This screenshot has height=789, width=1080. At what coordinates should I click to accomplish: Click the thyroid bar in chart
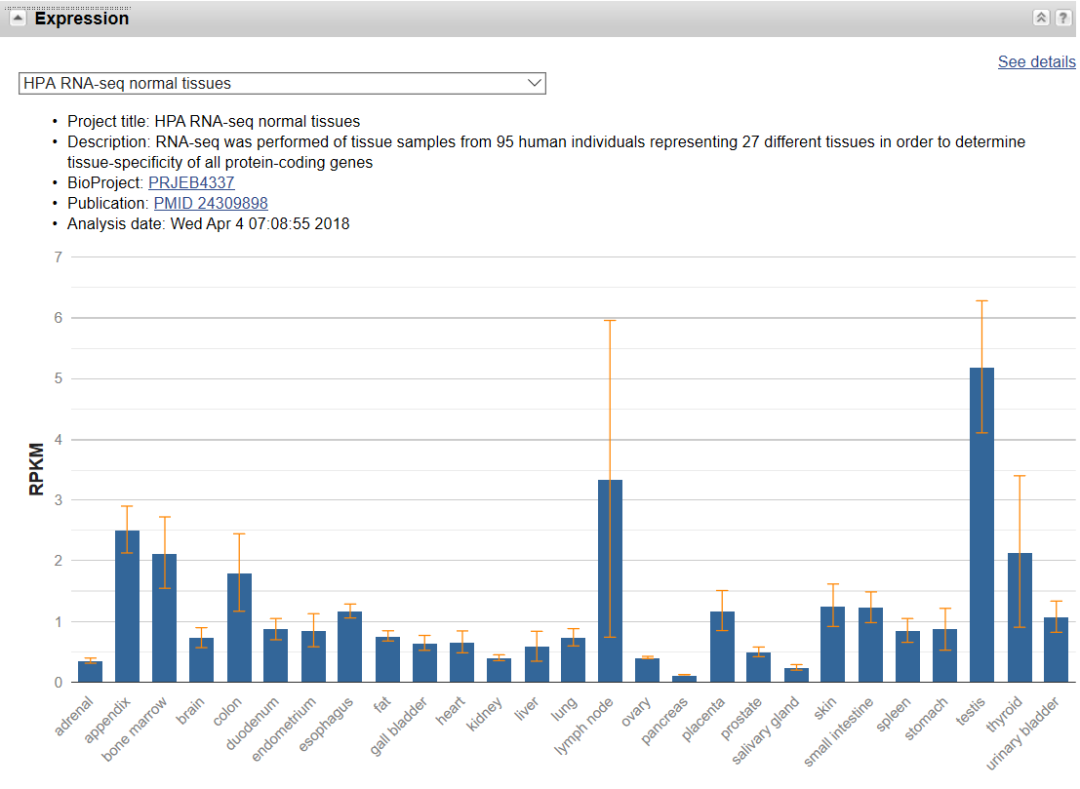[1019, 618]
